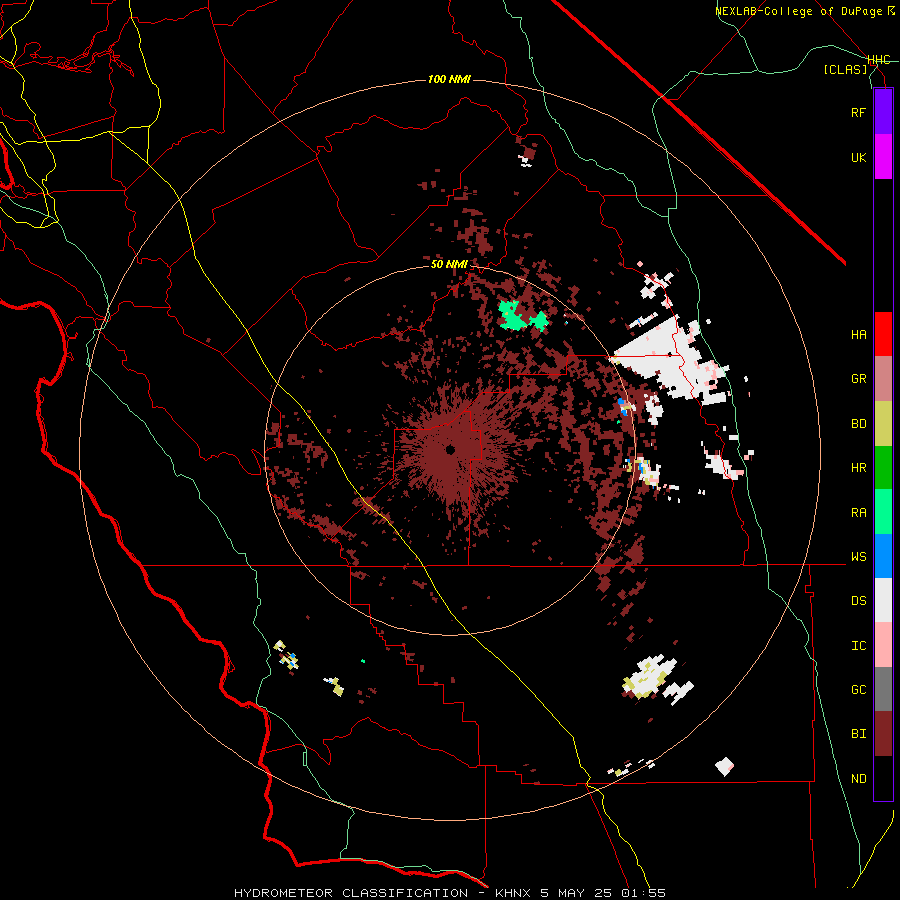The height and width of the screenshot is (900, 900).
Task: Click the UK legend label
Action: point(858,158)
